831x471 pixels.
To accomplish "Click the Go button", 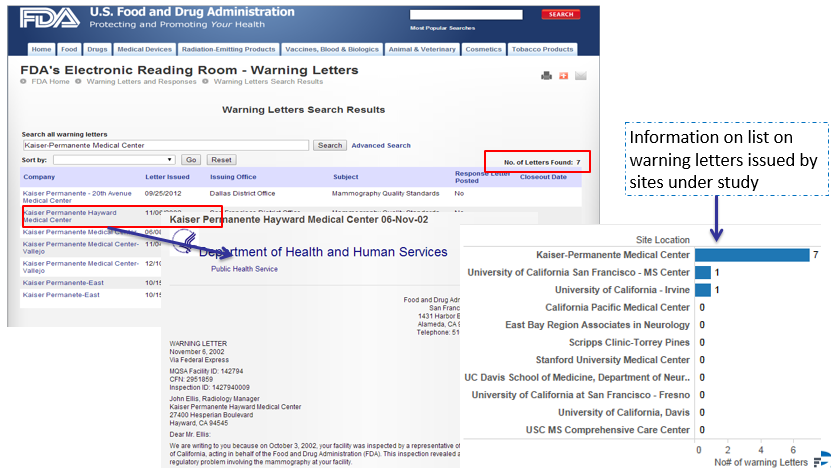I will (191, 159).
